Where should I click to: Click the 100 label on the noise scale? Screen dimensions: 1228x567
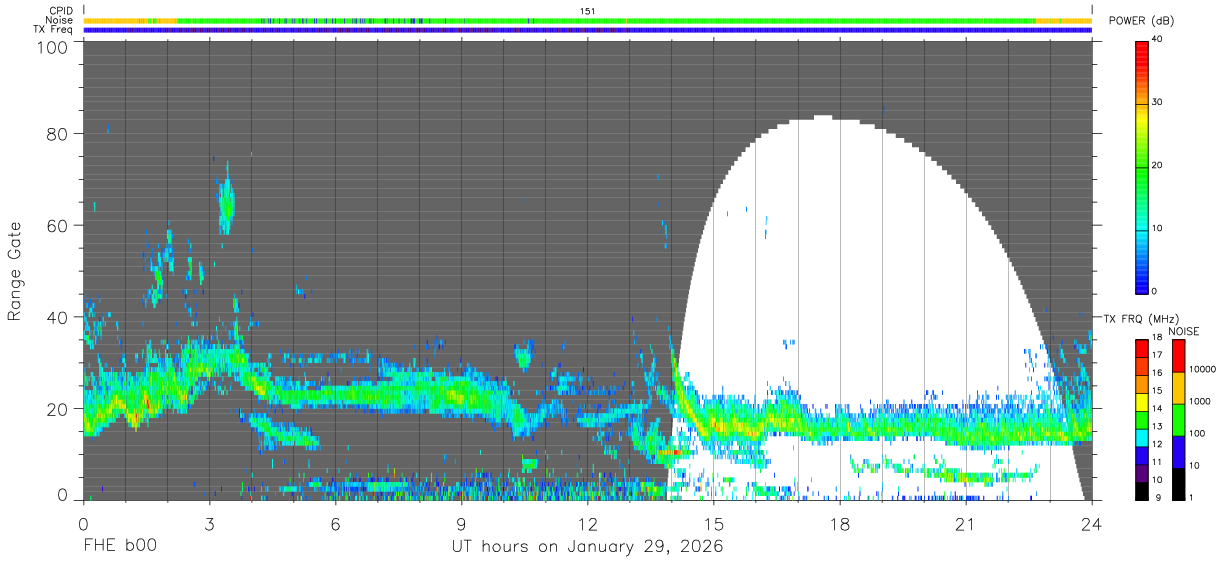coord(1195,433)
